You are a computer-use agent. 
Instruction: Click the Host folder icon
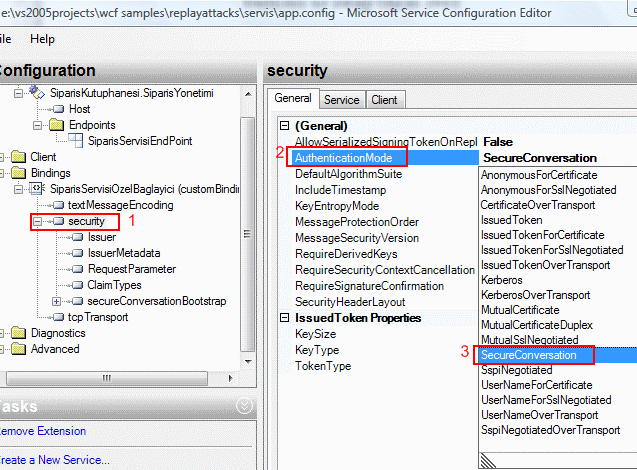tap(56, 109)
